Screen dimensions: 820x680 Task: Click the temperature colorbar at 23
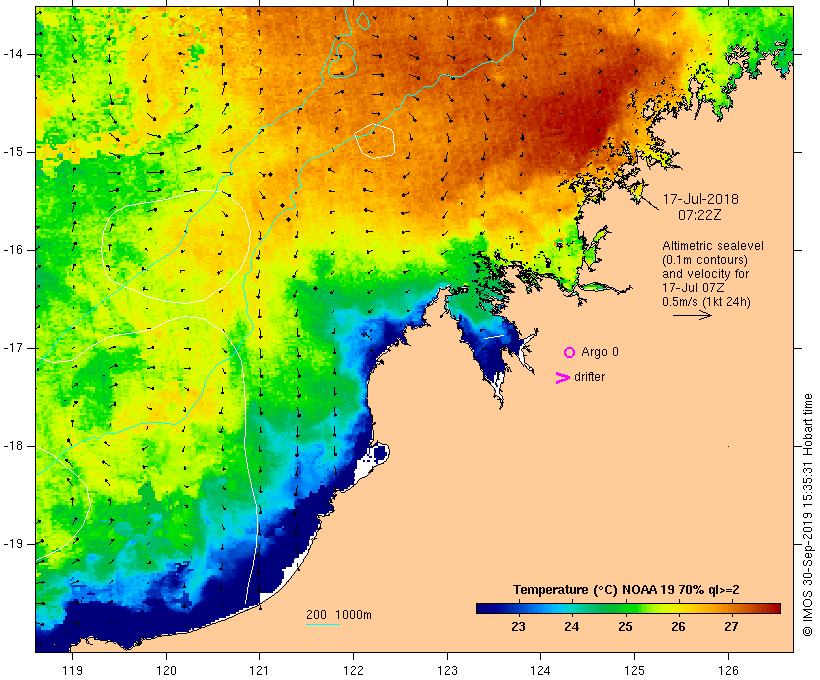click(518, 608)
